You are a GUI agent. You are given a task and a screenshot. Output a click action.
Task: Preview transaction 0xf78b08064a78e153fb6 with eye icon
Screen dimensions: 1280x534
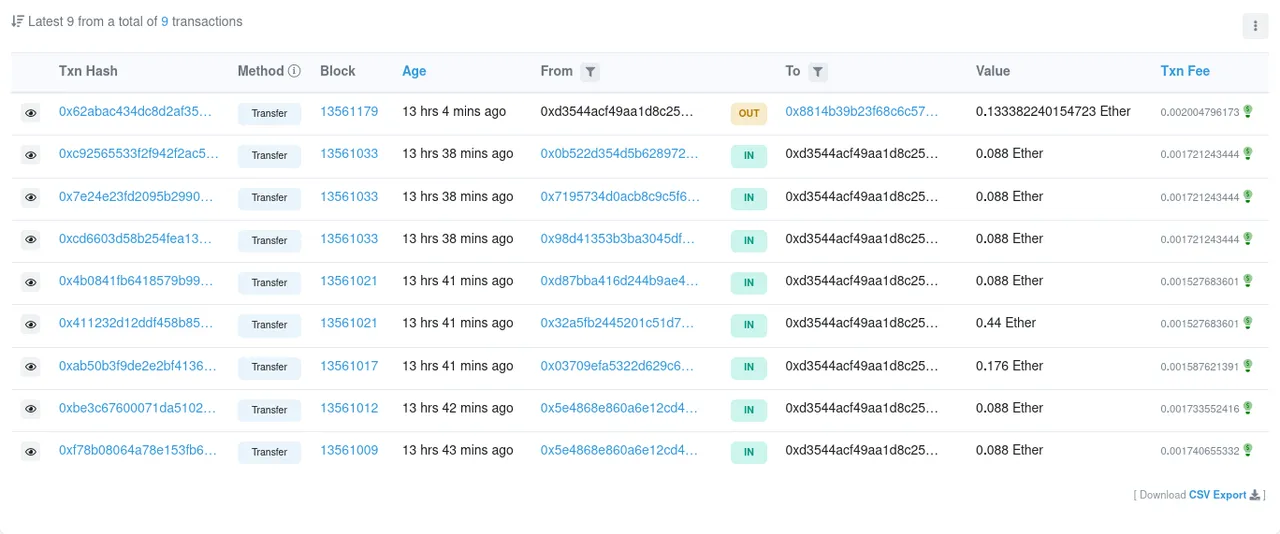31,452
